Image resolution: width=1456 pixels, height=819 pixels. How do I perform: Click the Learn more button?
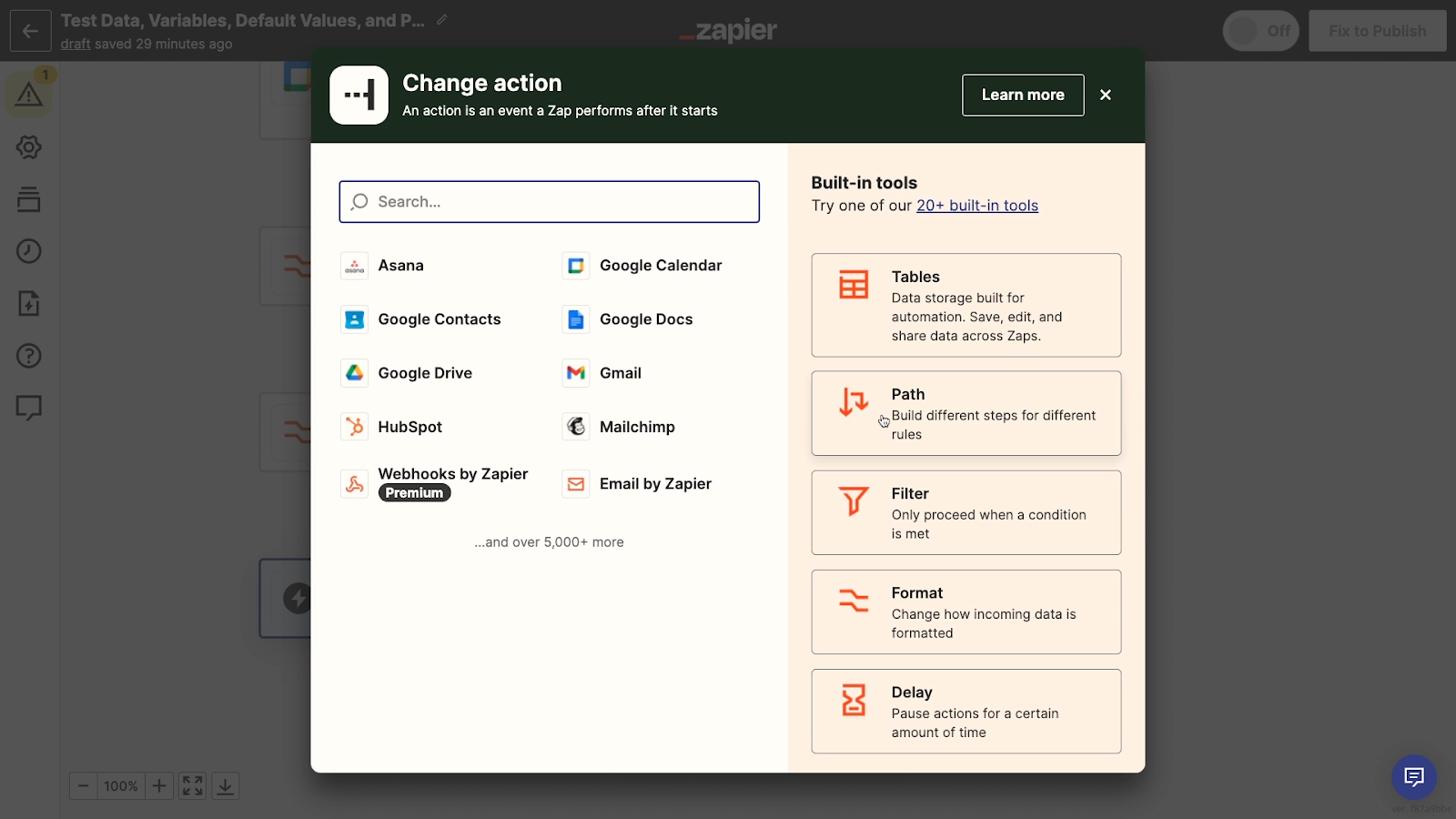coord(1023,95)
